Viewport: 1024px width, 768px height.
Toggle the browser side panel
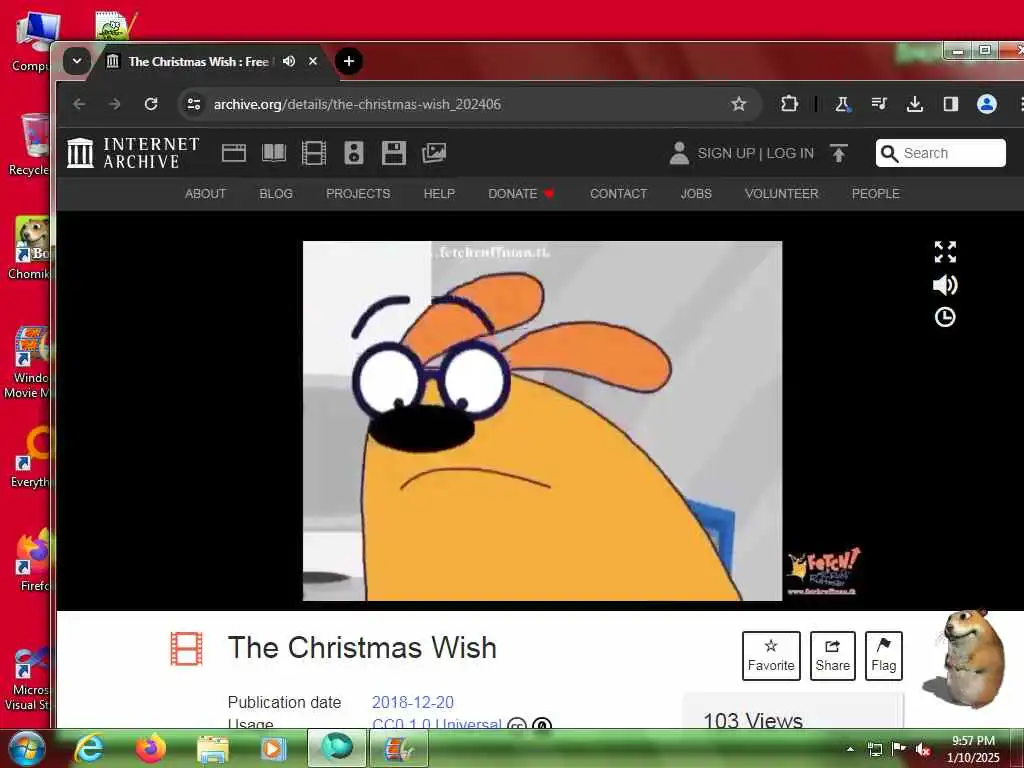951,104
